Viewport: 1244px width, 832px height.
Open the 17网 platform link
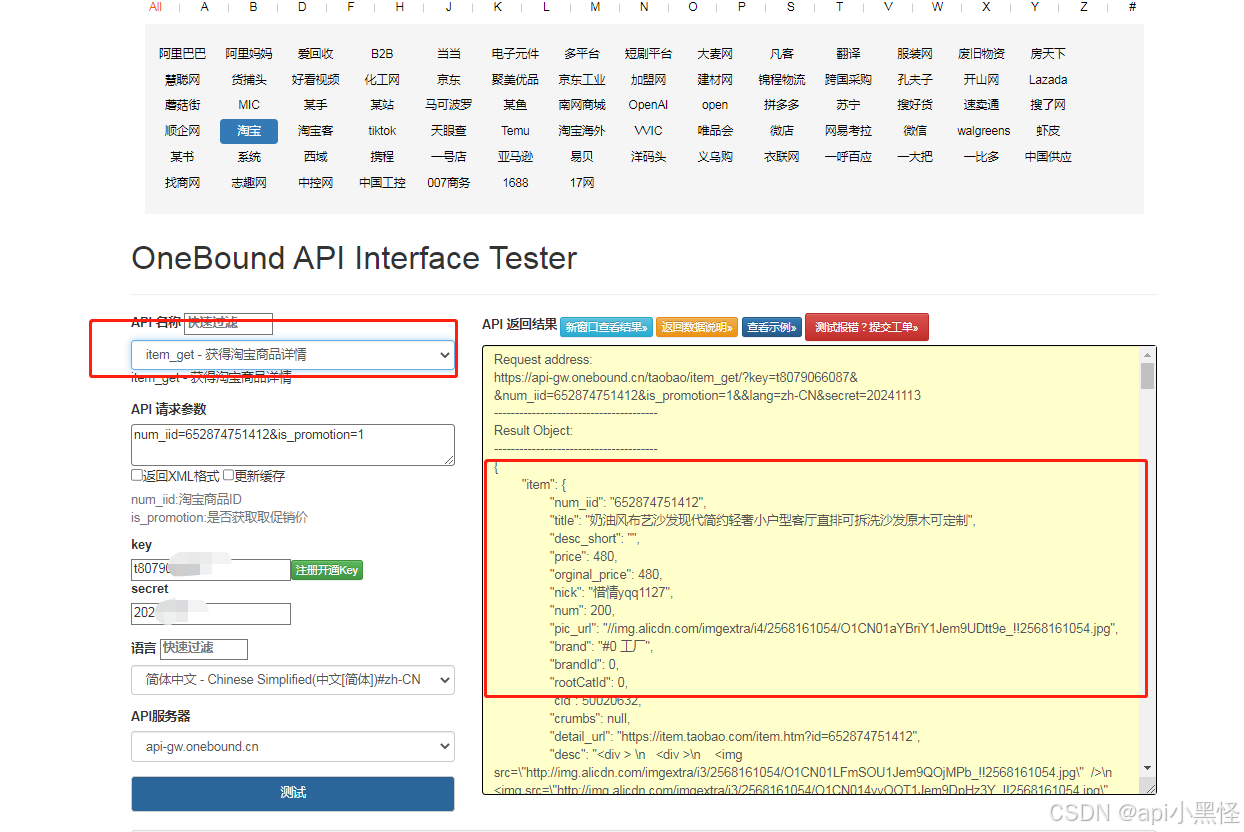click(x=582, y=183)
